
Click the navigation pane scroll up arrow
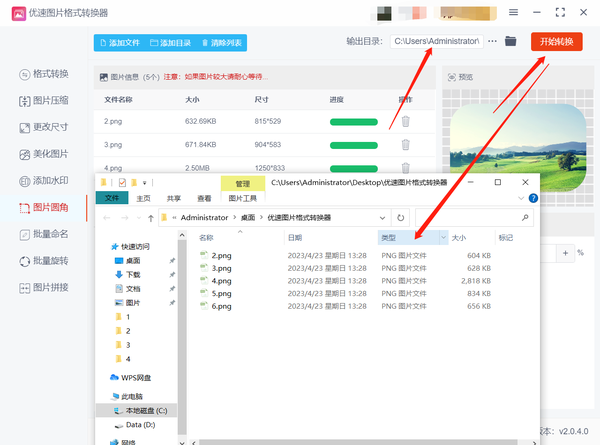(182, 235)
